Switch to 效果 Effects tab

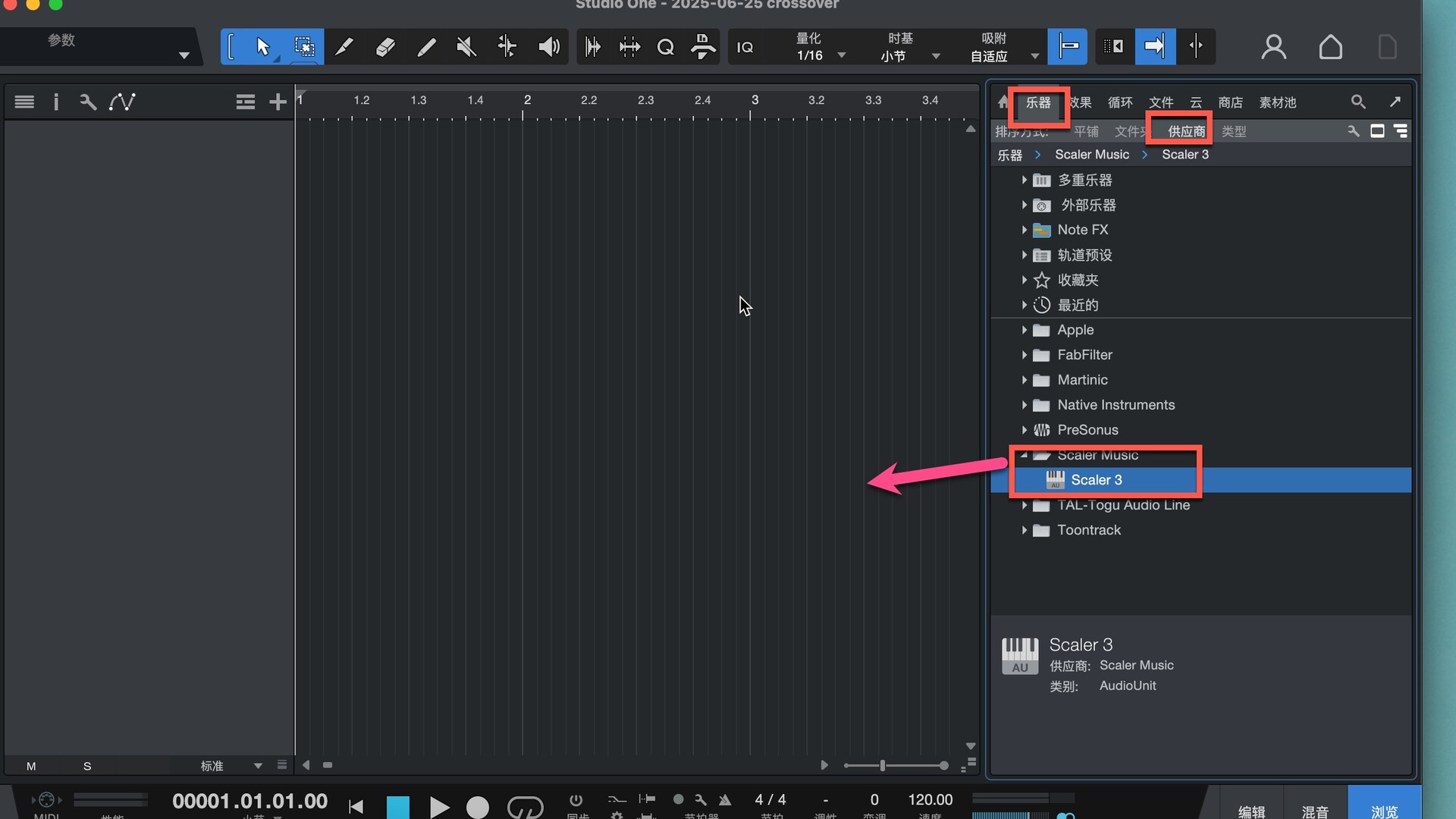pyautogui.click(x=1080, y=102)
